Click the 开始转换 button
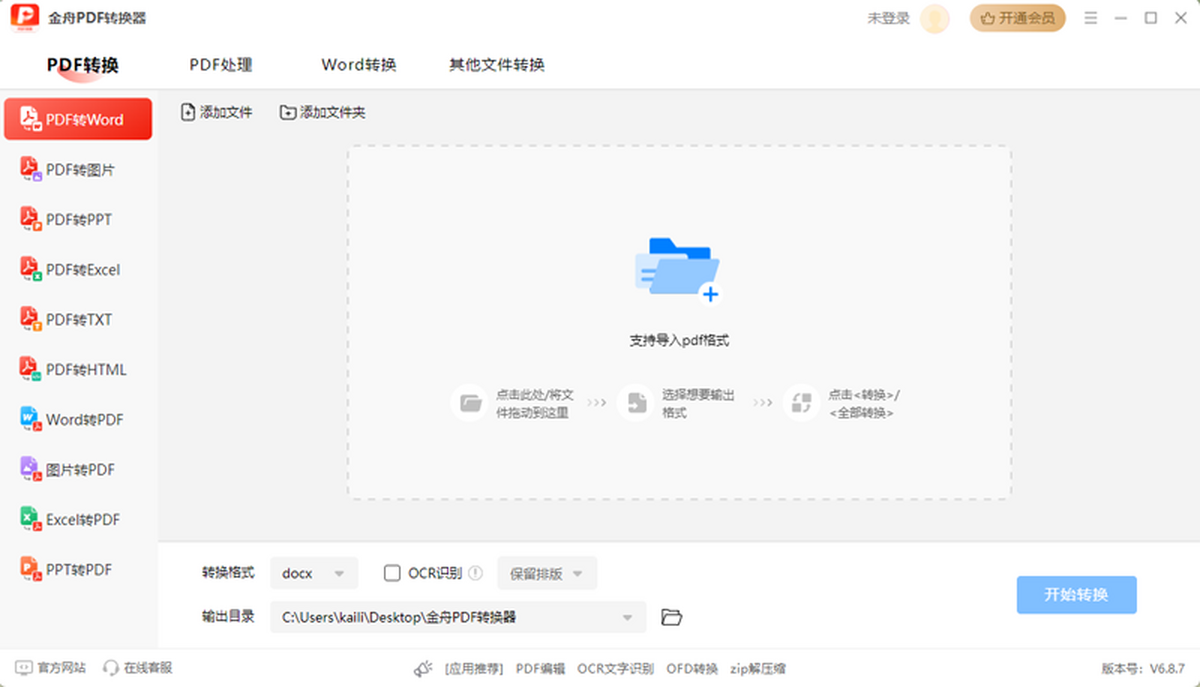This screenshot has width=1200, height=687. click(x=1076, y=594)
